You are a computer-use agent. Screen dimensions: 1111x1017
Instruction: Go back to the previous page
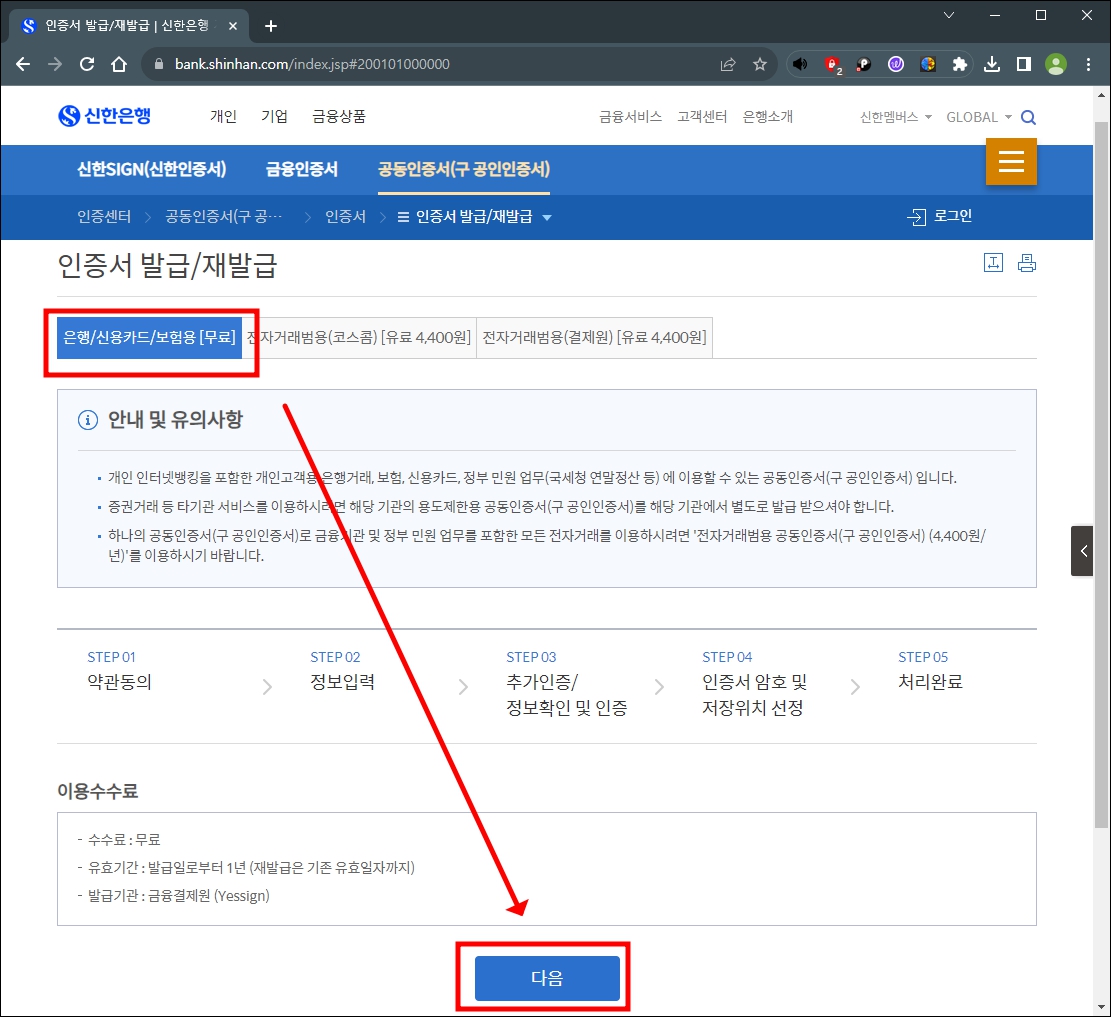[x=23, y=64]
